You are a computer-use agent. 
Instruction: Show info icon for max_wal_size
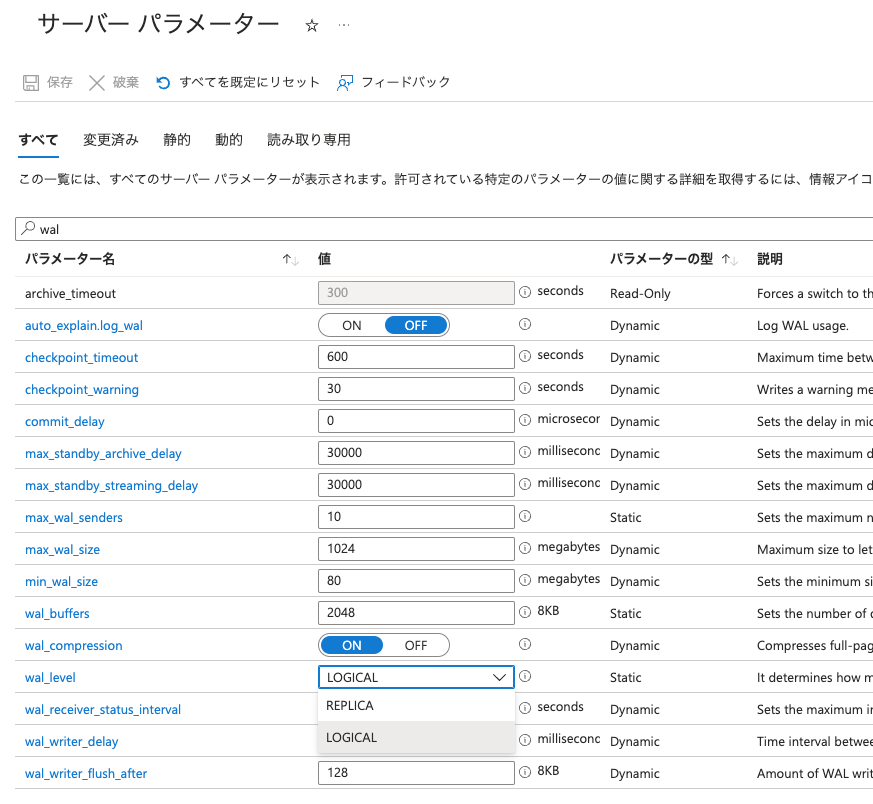(525, 548)
